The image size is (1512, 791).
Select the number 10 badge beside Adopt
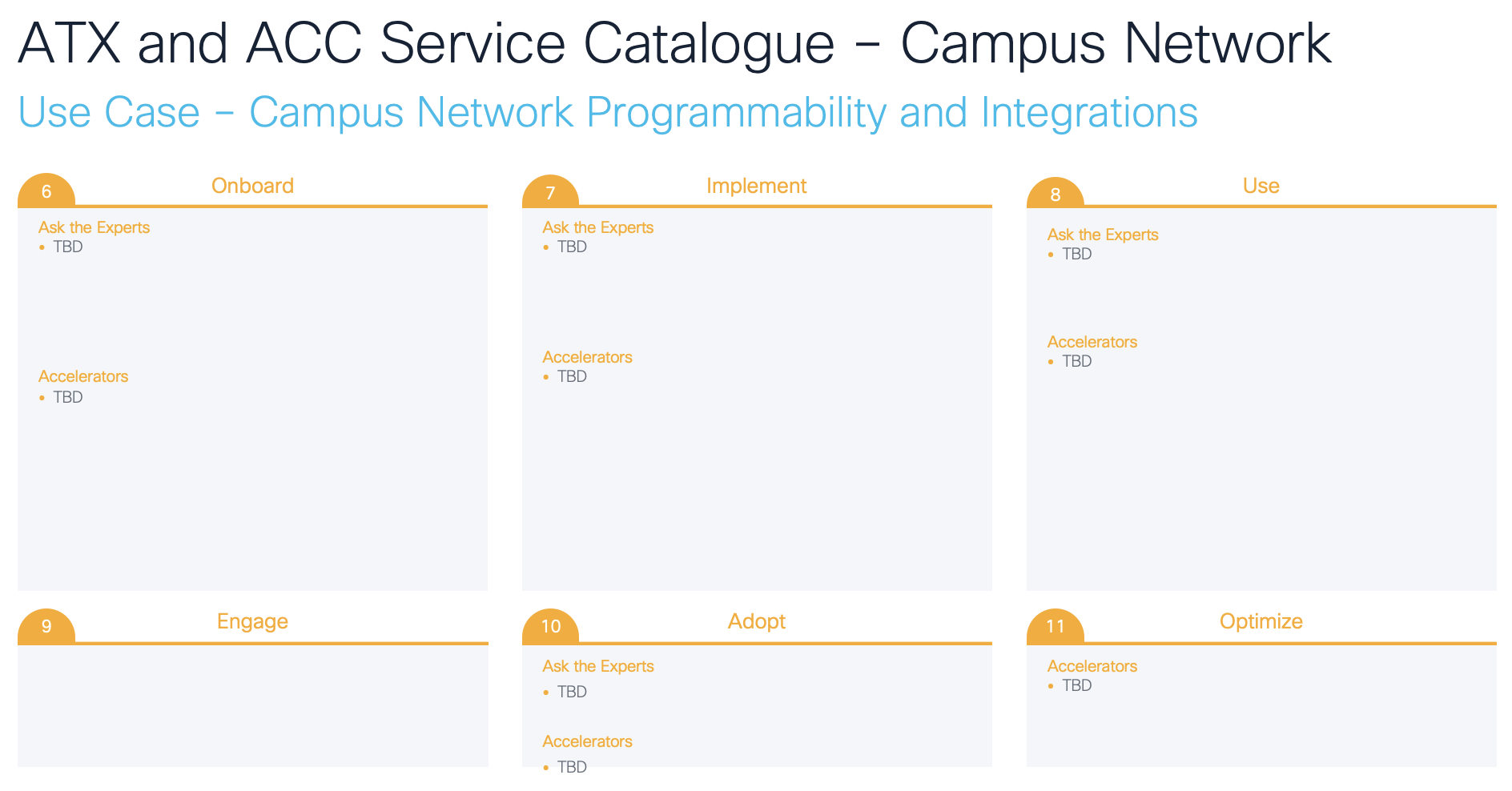pos(550,626)
